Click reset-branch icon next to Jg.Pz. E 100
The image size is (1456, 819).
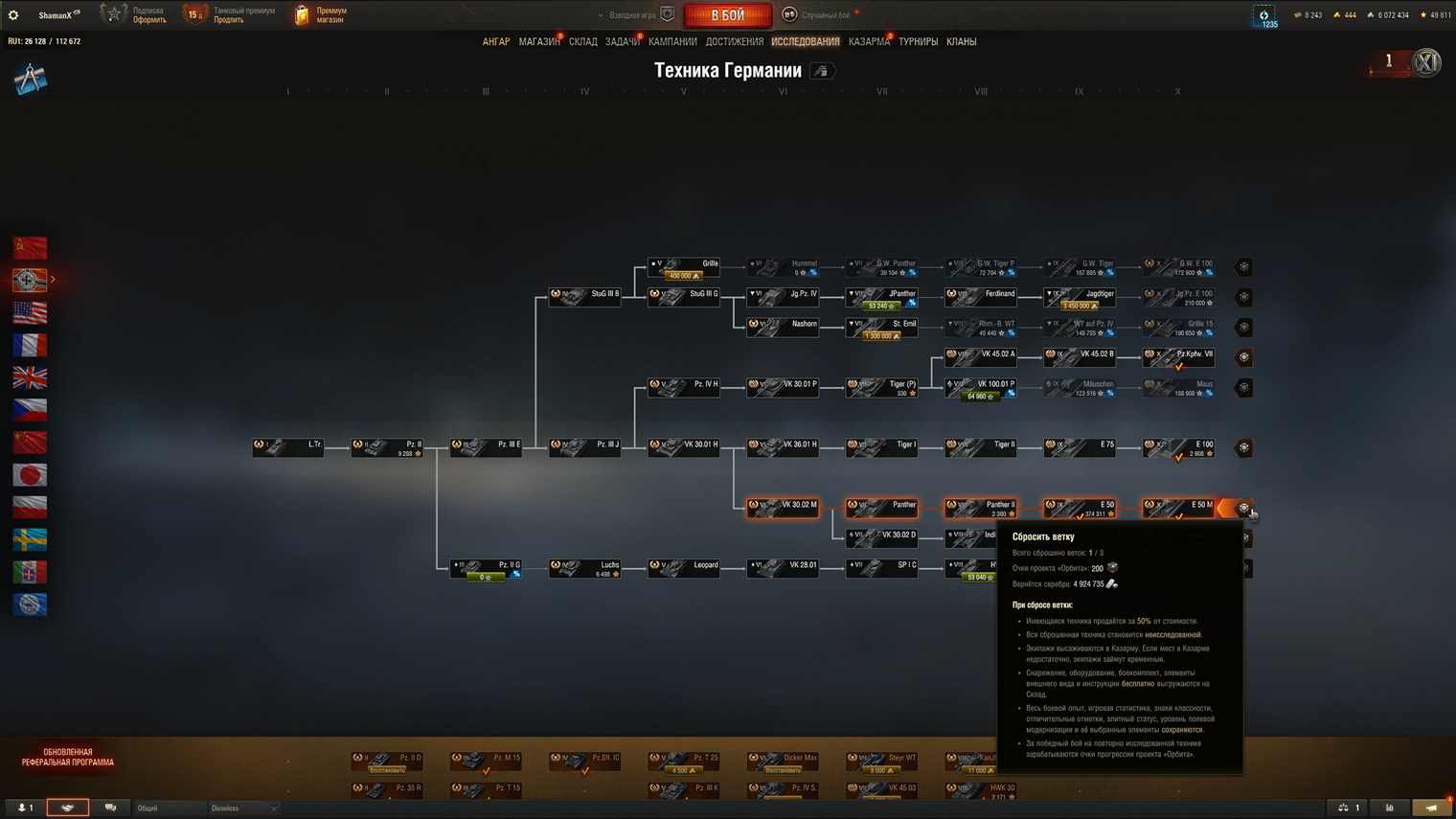(1243, 297)
